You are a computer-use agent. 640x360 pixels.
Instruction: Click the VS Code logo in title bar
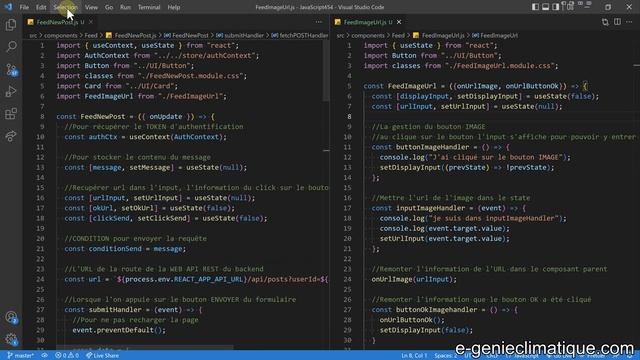point(9,7)
